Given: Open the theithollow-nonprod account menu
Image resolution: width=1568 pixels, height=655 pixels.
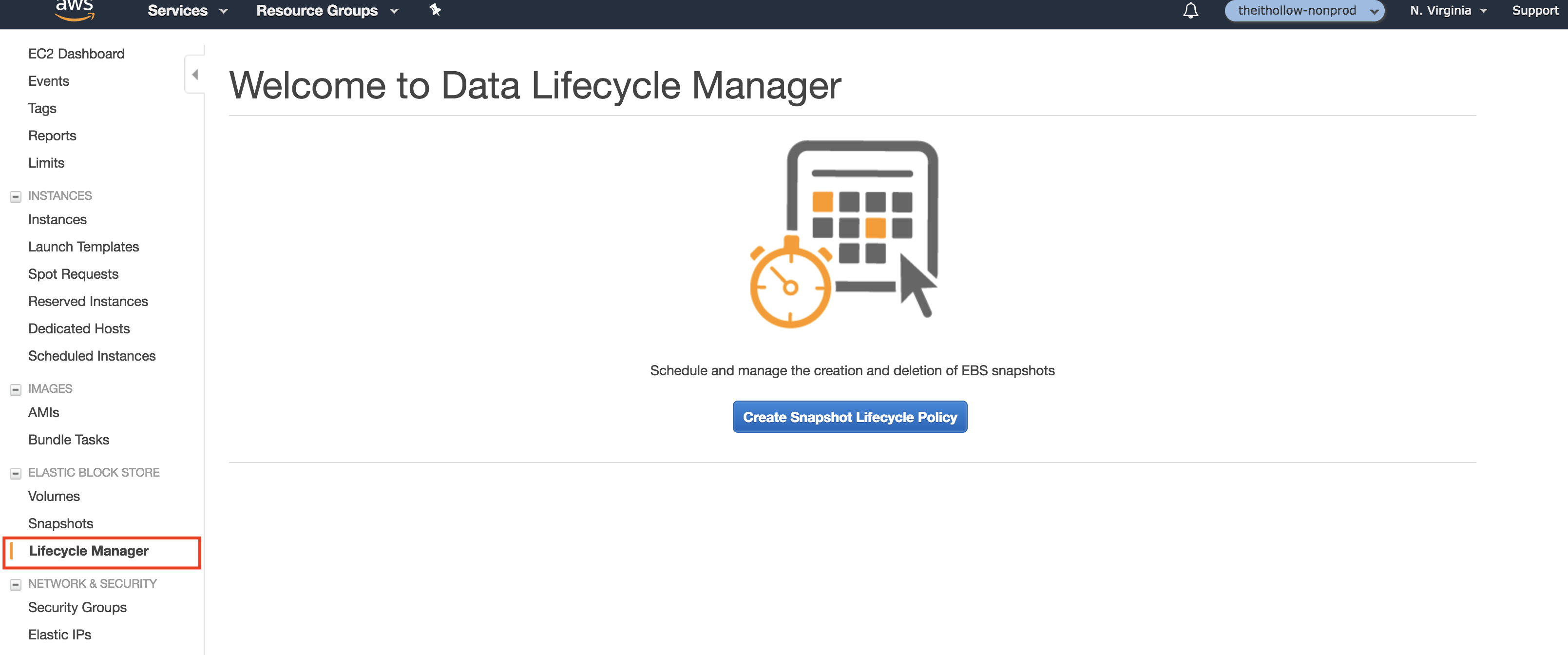Looking at the screenshot, I should click(x=1304, y=10).
